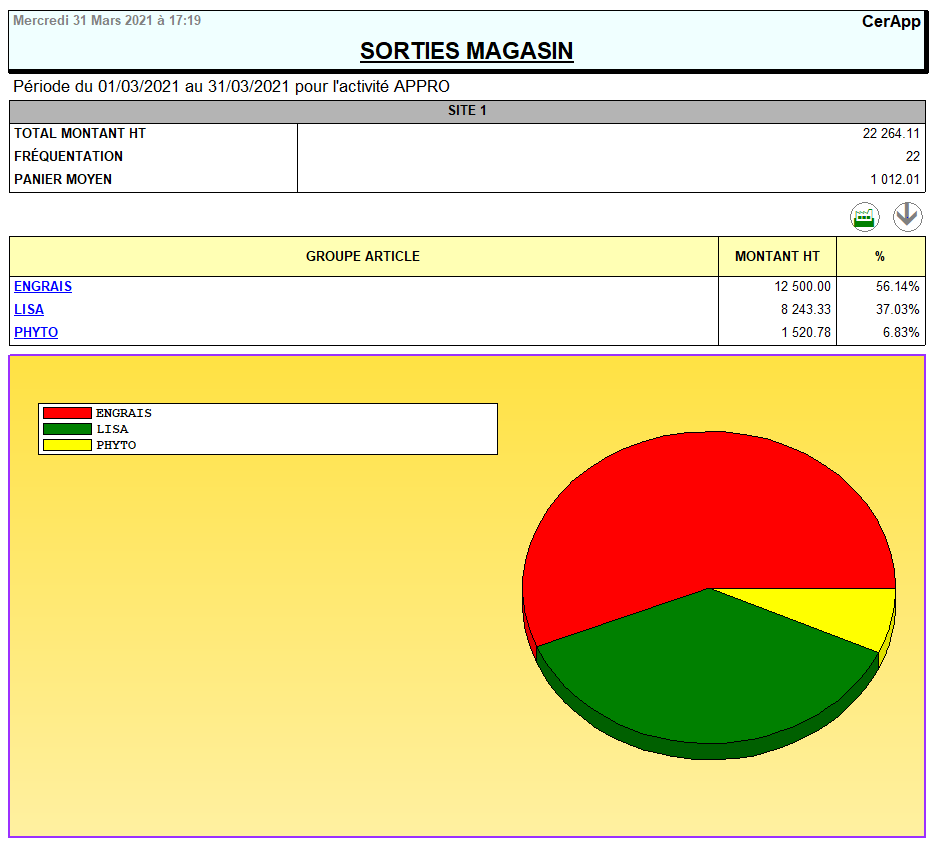Screen dimensions: 942x857
Task: Click the green factory site icon
Action: click(865, 216)
